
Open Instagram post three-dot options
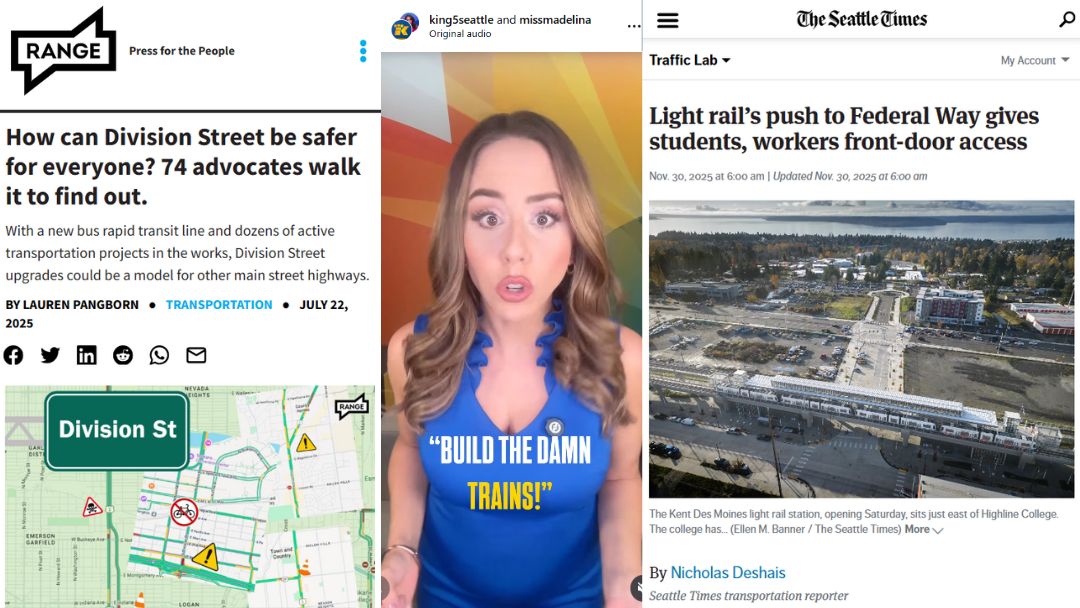tap(634, 26)
